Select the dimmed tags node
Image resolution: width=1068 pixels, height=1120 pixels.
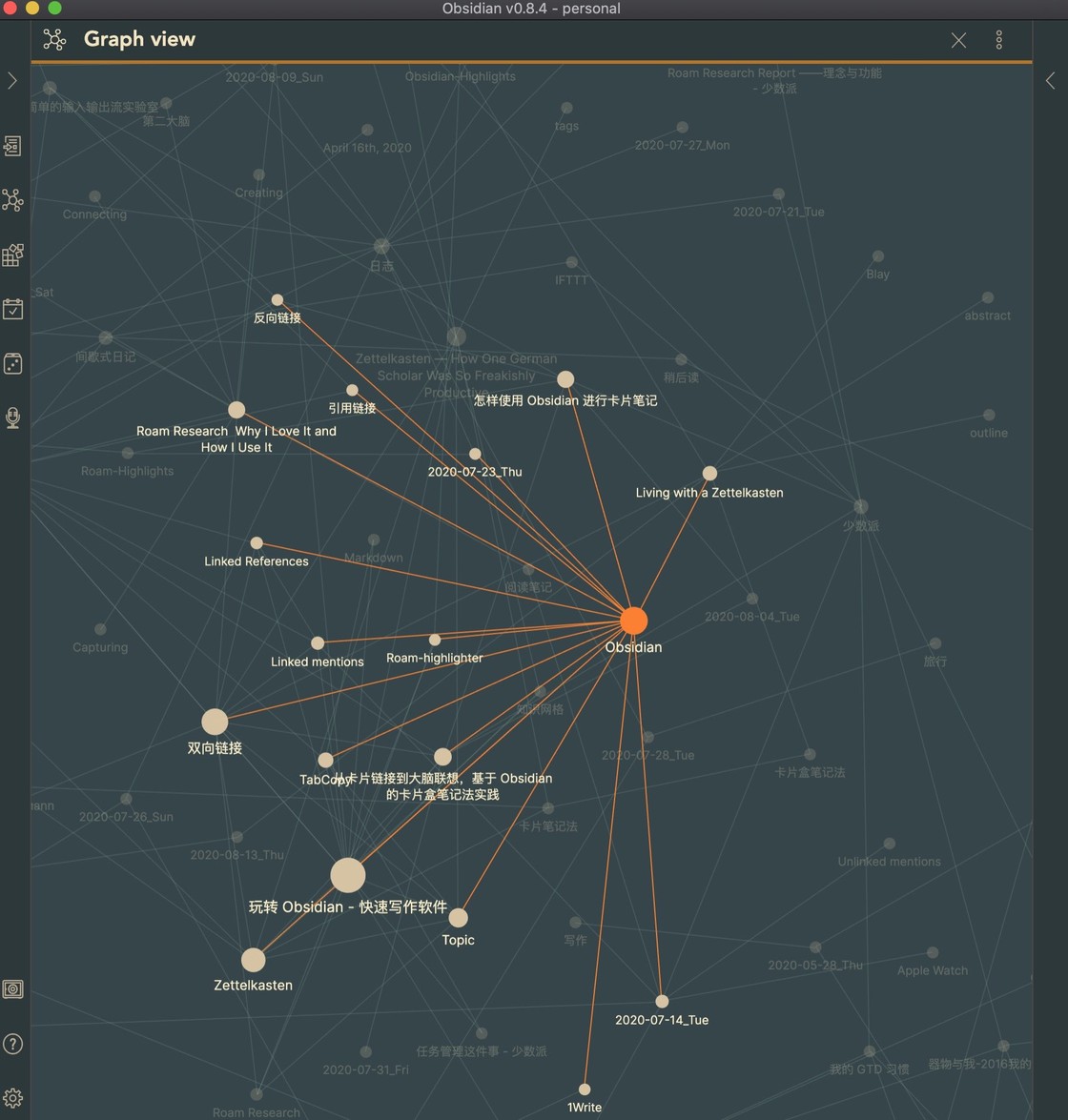[x=566, y=108]
